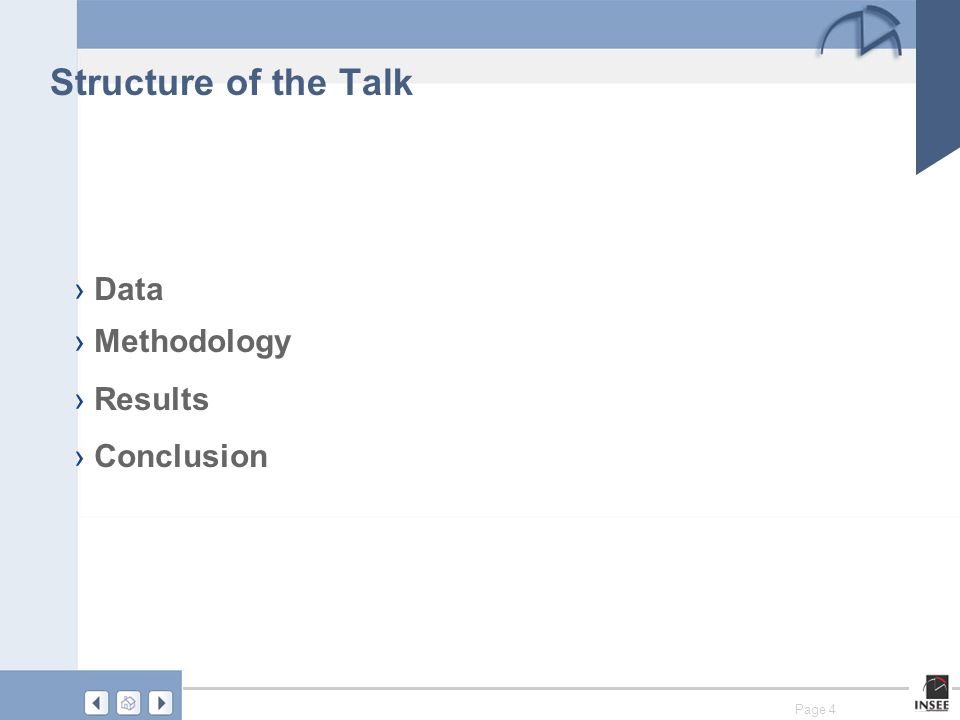Screen dimensions: 960x720
Task: Advance to next slide with right arrow
Action: pos(160,702)
